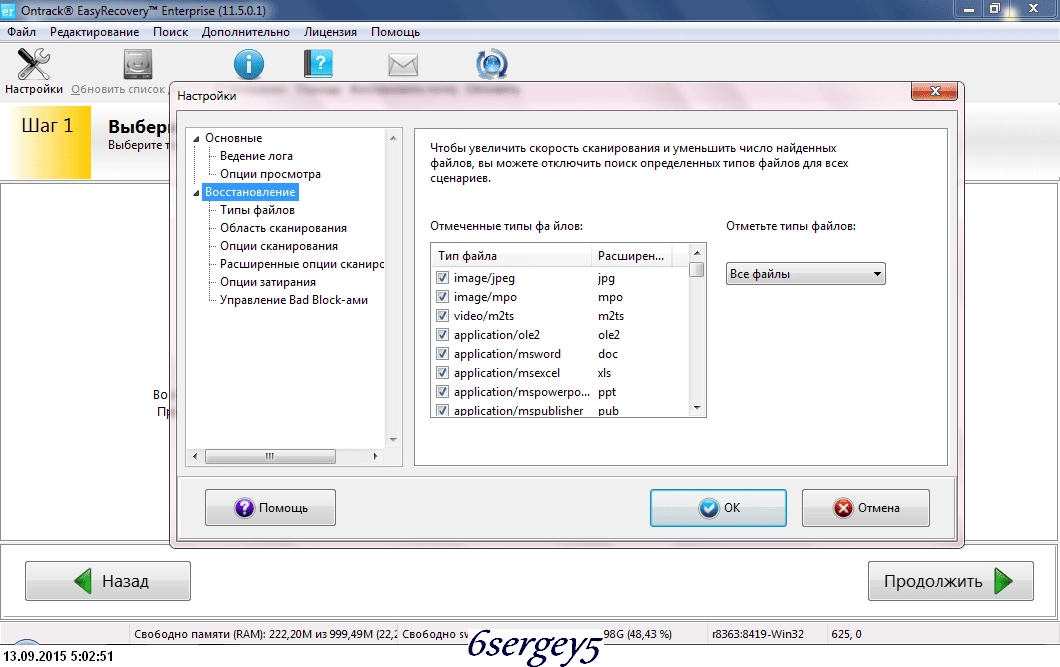Open the Лицензия menu
1060x667 pixels.
tap(330, 32)
